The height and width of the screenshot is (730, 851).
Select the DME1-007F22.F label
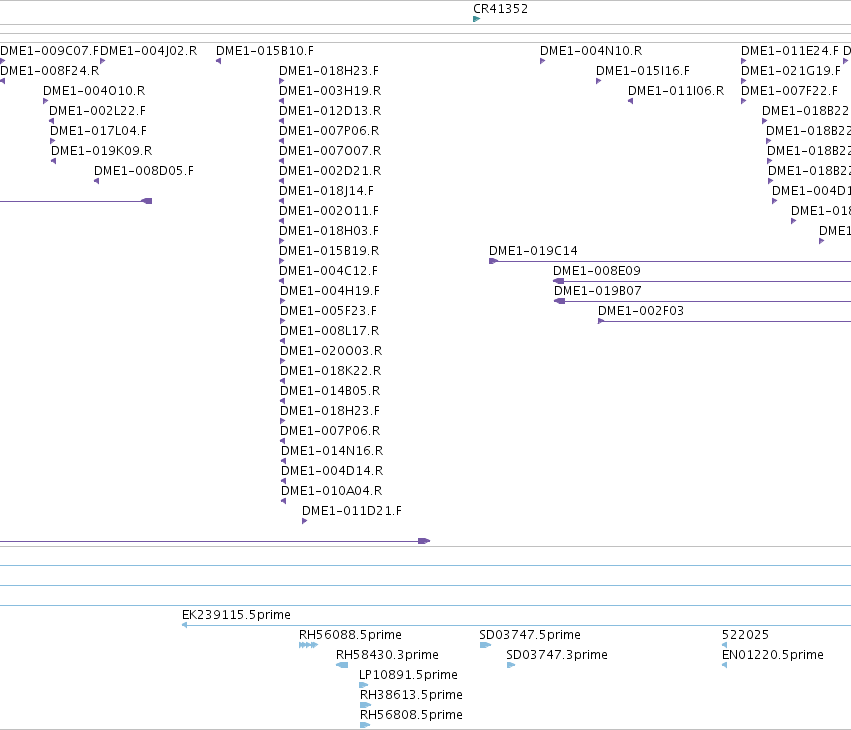click(x=789, y=91)
